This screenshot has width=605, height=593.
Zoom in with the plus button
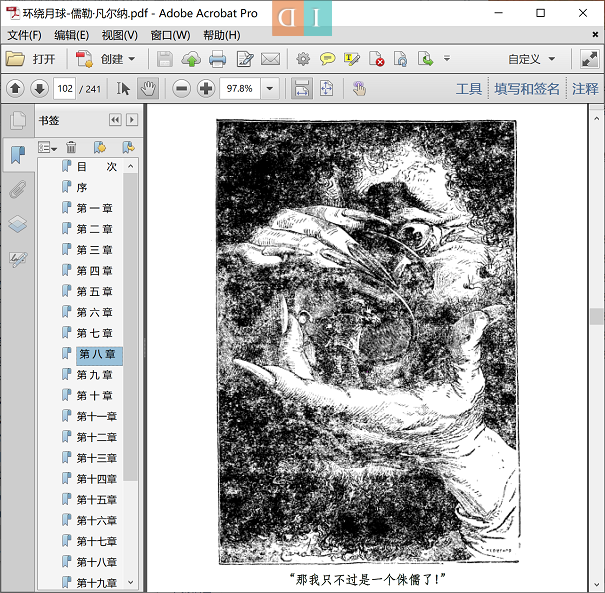[x=206, y=89]
